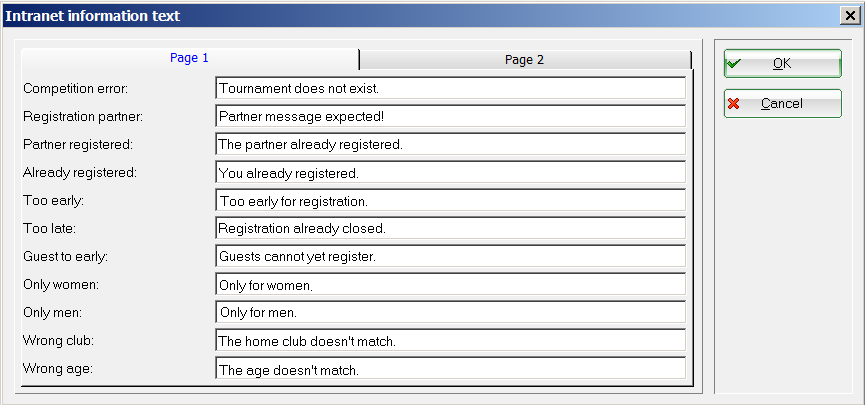Select the Wrong club text field
Viewport: 865px width, 405px height.
[x=450, y=341]
